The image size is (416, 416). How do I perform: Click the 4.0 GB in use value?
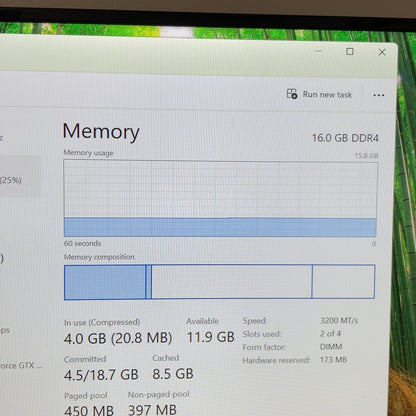(85, 339)
